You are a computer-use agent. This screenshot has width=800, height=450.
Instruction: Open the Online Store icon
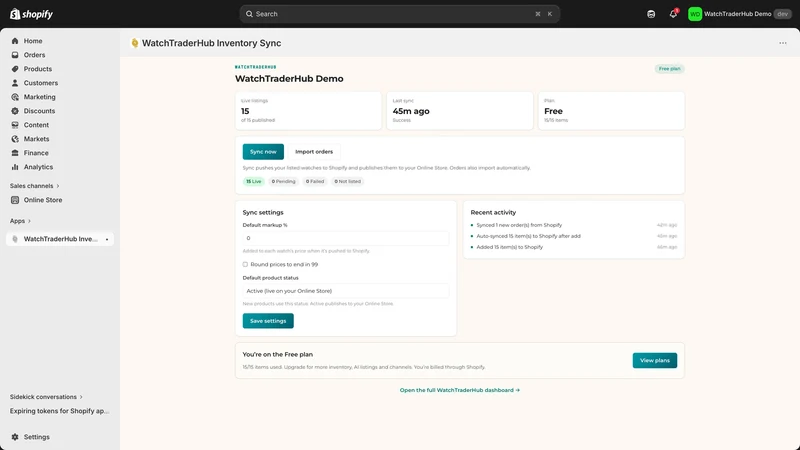[15, 200]
